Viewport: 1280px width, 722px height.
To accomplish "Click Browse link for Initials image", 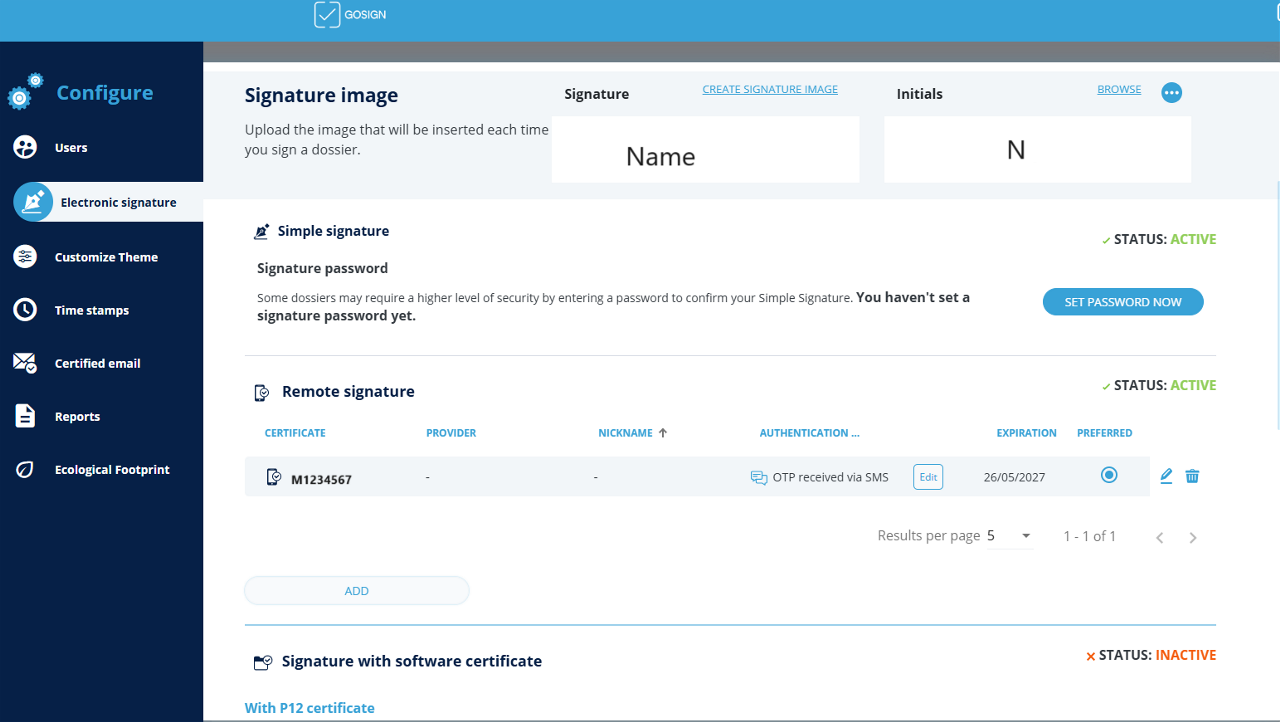I will tap(1119, 90).
